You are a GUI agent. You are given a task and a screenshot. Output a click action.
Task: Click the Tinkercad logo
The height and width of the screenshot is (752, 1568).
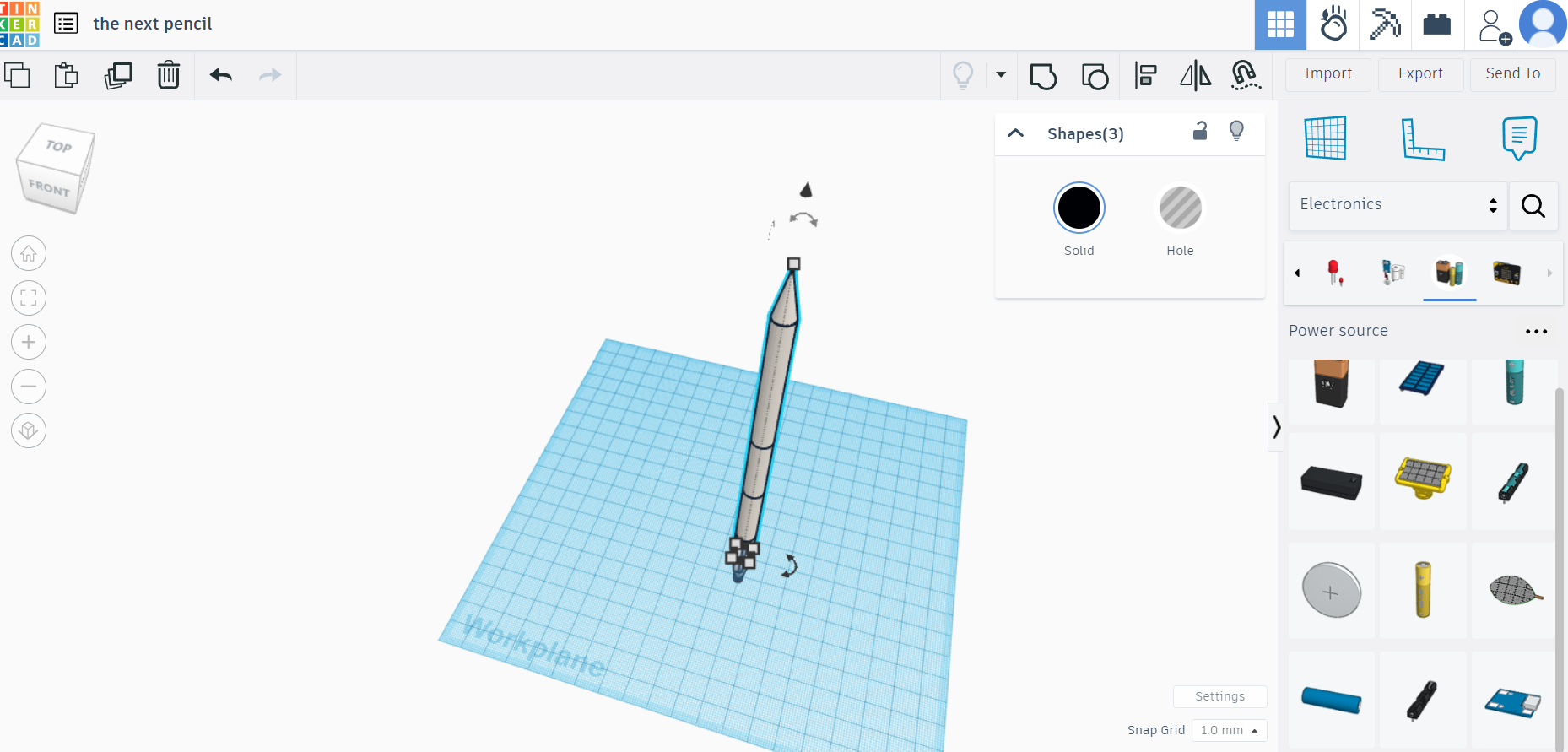pyautogui.click(x=19, y=24)
